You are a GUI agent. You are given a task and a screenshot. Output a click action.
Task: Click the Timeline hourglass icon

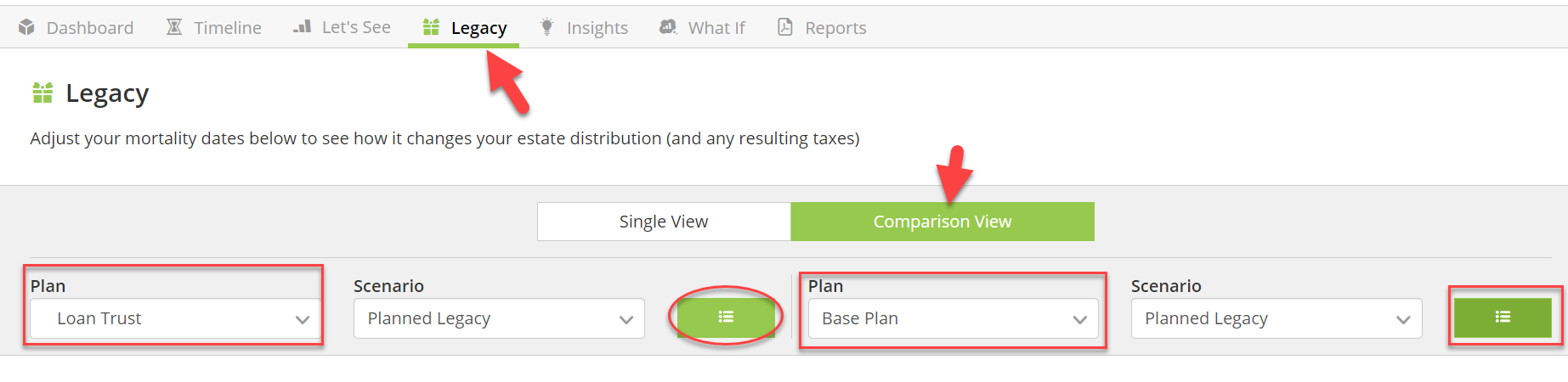[174, 27]
